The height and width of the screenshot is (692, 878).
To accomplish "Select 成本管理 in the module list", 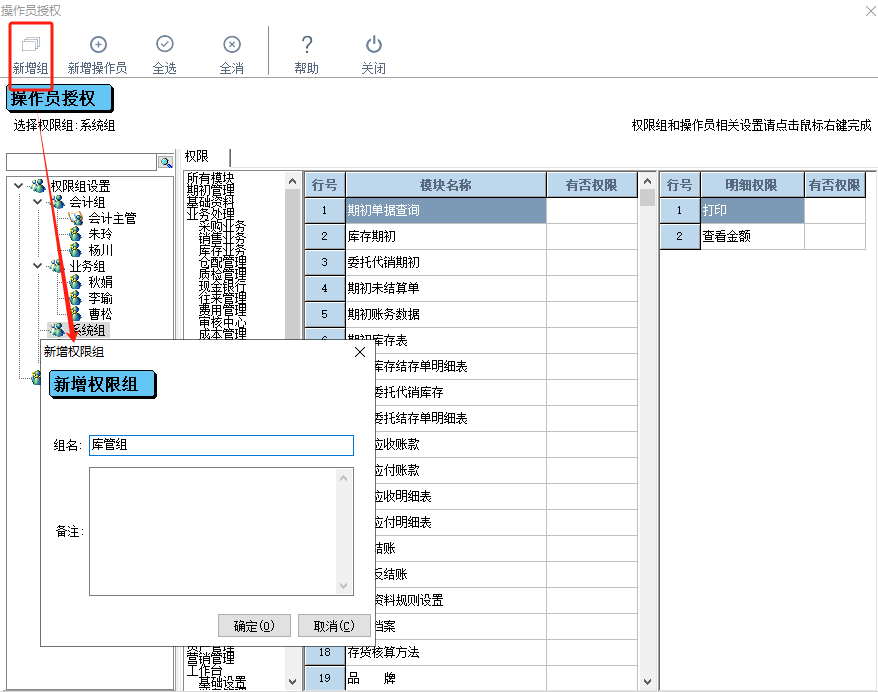I will click(x=222, y=334).
